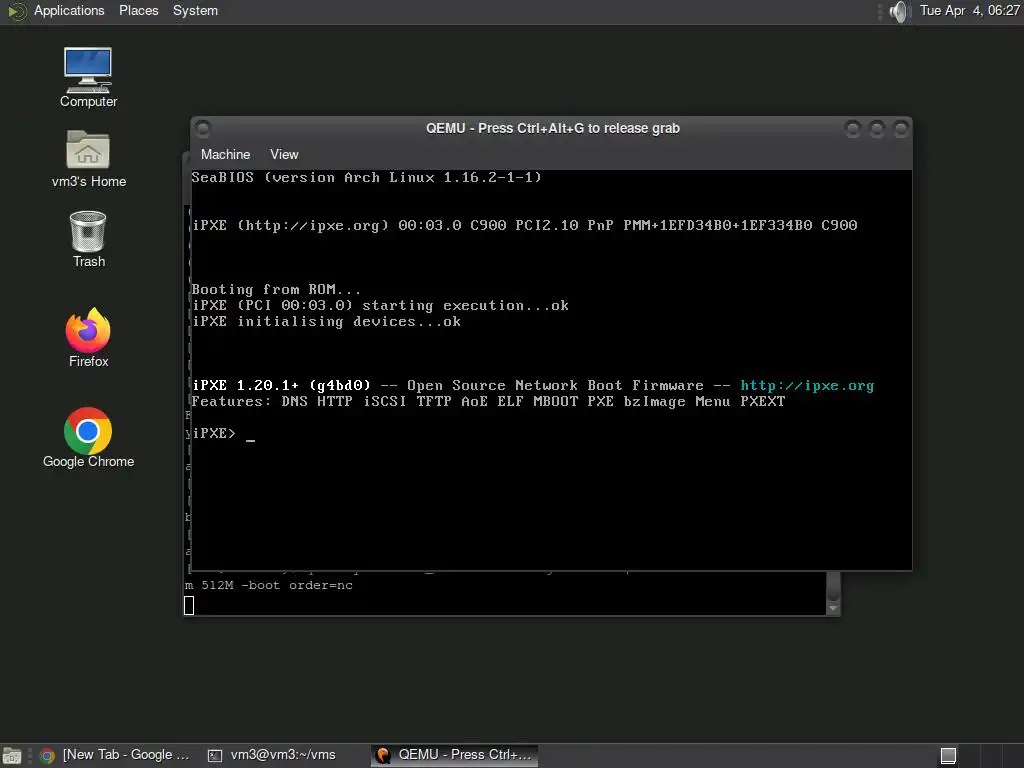Minimize the QEMU window
The height and width of the screenshot is (768, 1024).
(x=852, y=129)
